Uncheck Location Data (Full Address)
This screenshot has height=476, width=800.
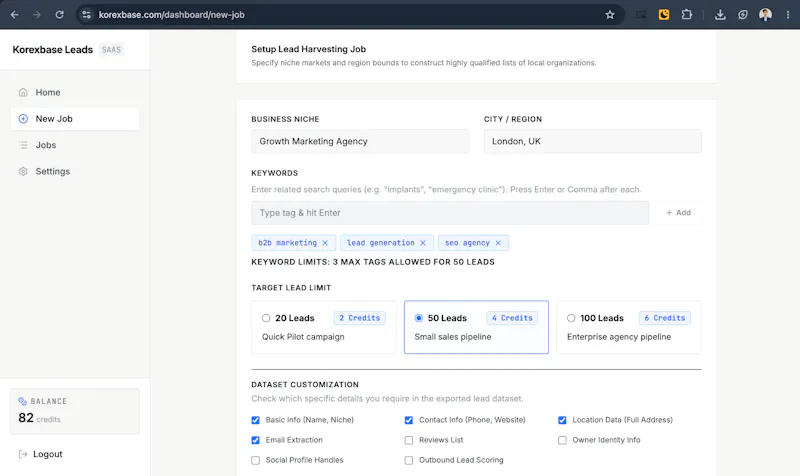coord(562,420)
